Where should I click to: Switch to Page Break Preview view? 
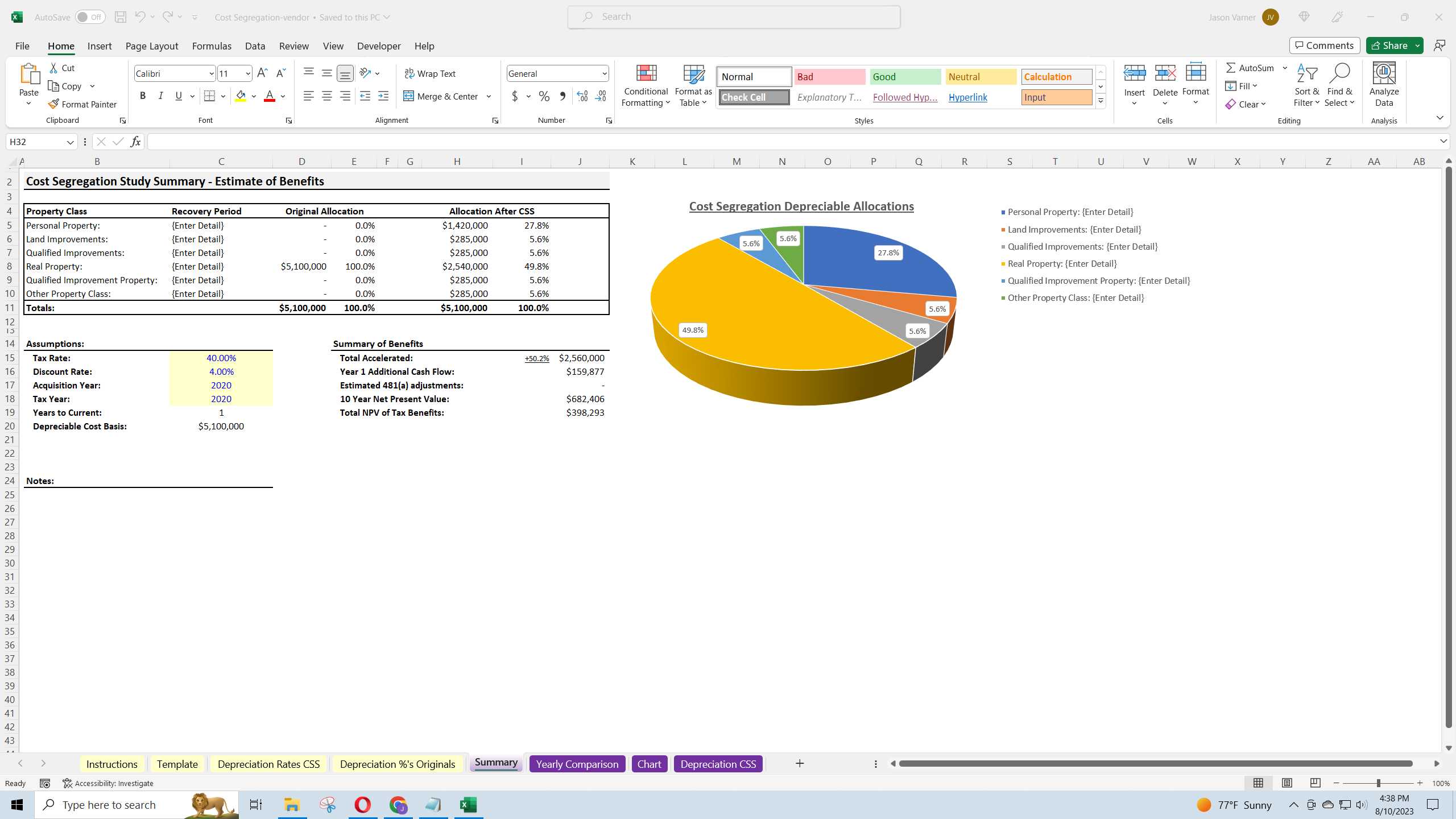point(1315,783)
